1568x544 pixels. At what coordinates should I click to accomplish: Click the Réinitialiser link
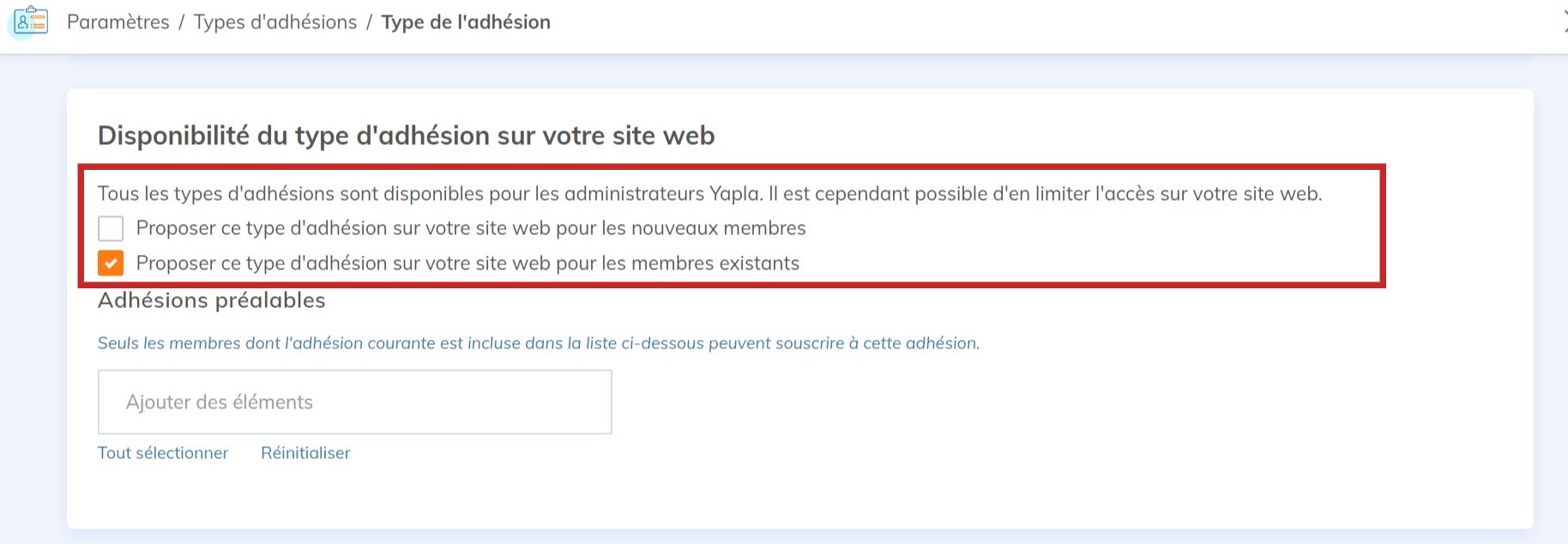pos(305,453)
